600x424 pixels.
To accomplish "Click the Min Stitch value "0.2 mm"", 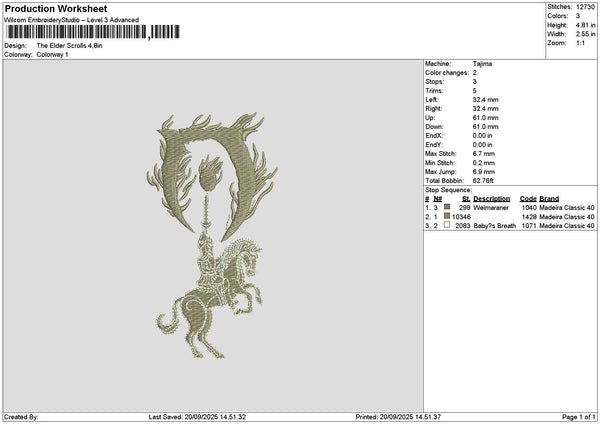I will click(x=484, y=163).
